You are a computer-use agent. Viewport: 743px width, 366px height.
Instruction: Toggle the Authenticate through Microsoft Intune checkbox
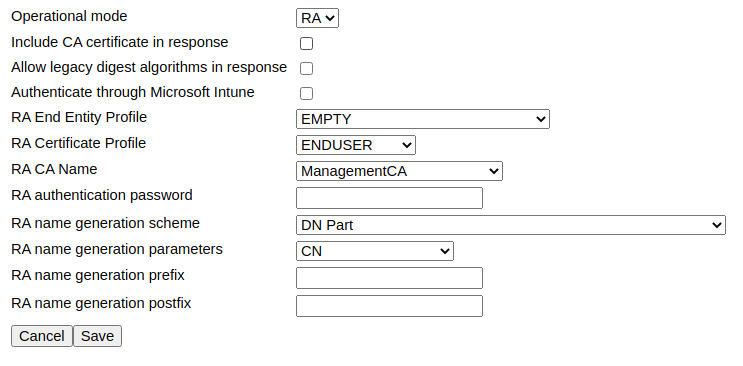coord(307,93)
